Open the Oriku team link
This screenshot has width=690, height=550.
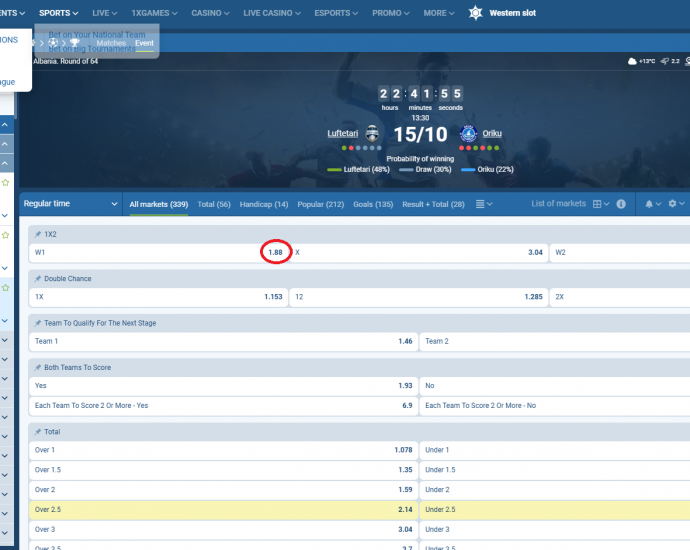coord(492,133)
